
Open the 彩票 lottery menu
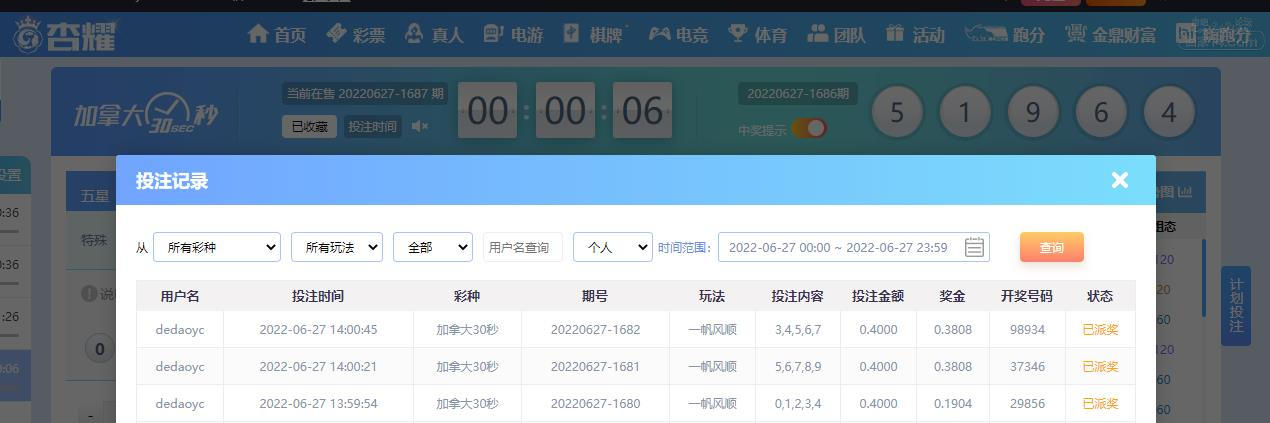[x=356, y=35]
